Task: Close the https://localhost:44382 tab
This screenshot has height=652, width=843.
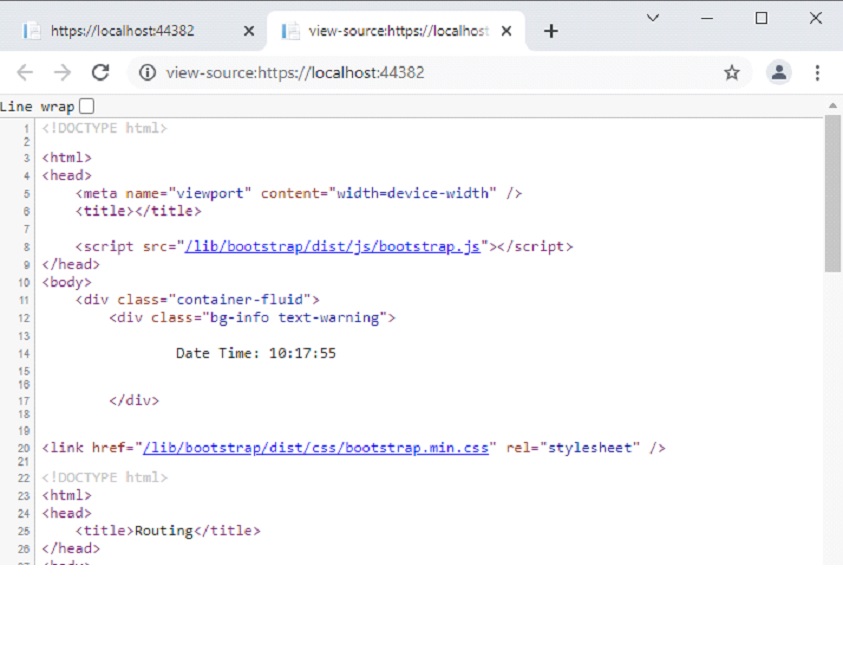Action: [248, 31]
